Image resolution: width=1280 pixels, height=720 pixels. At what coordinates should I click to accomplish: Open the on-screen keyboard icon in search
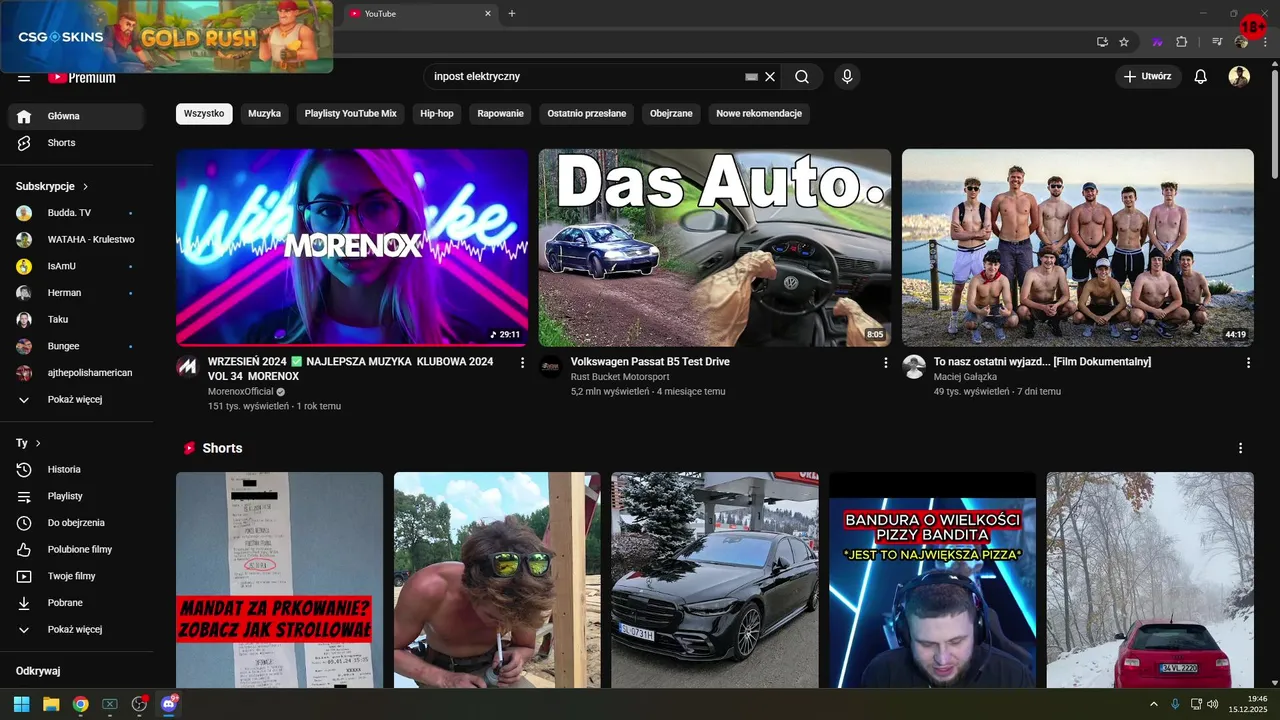752,76
